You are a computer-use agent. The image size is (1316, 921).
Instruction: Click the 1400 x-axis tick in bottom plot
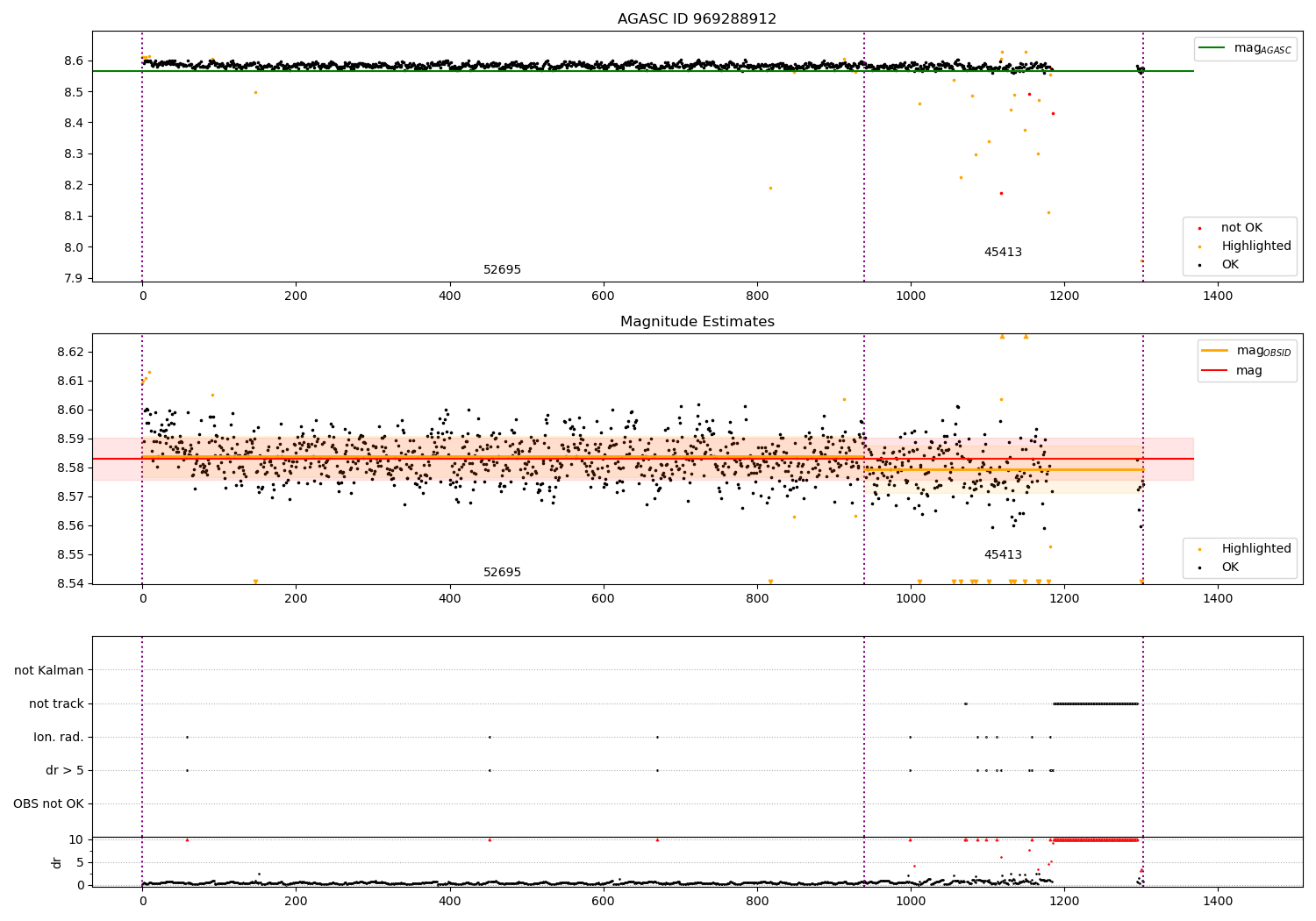click(x=1218, y=901)
